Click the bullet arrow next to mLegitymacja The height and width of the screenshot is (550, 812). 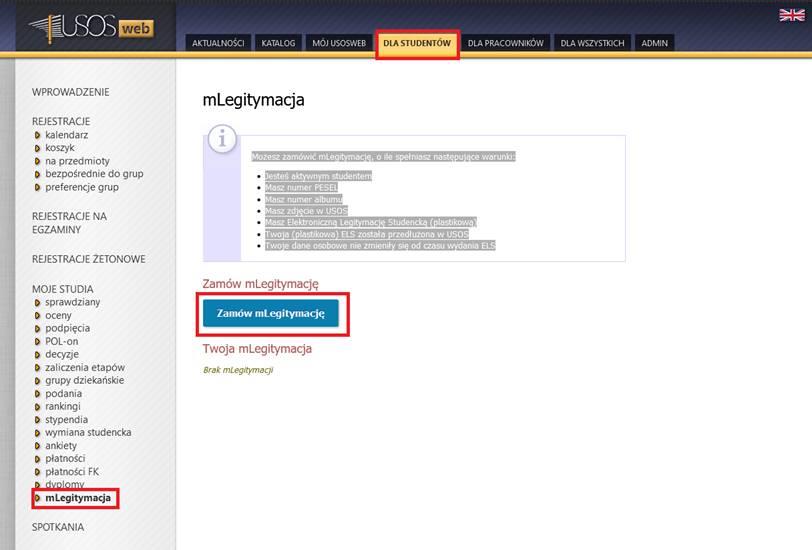pos(38,498)
